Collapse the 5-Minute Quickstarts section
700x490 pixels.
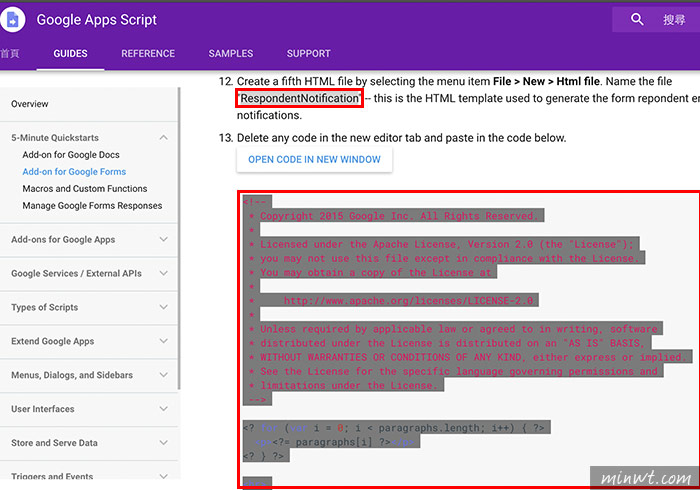pyautogui.click(x=163, y=137)
